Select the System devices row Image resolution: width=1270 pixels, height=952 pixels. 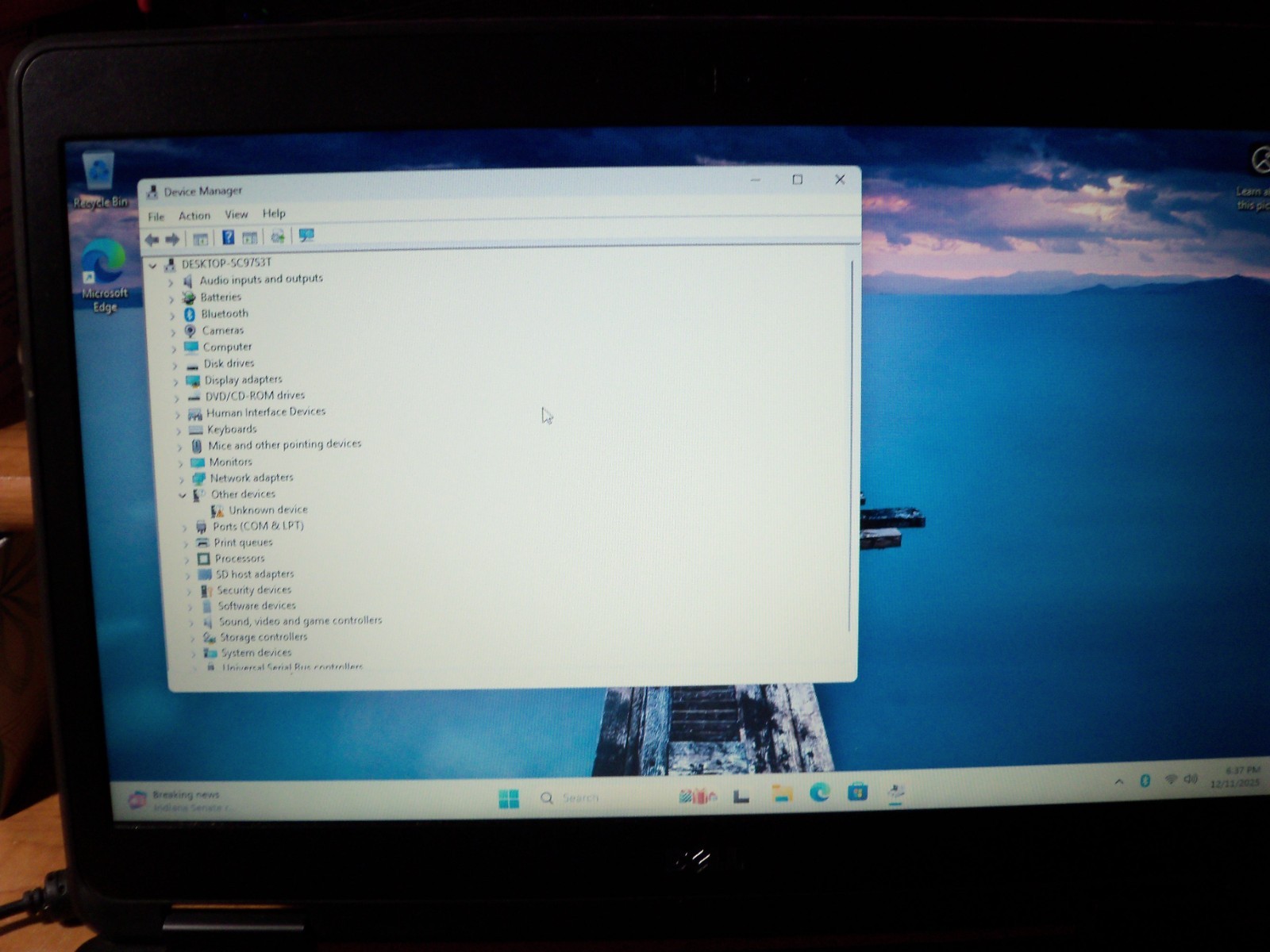coord(256,652)
